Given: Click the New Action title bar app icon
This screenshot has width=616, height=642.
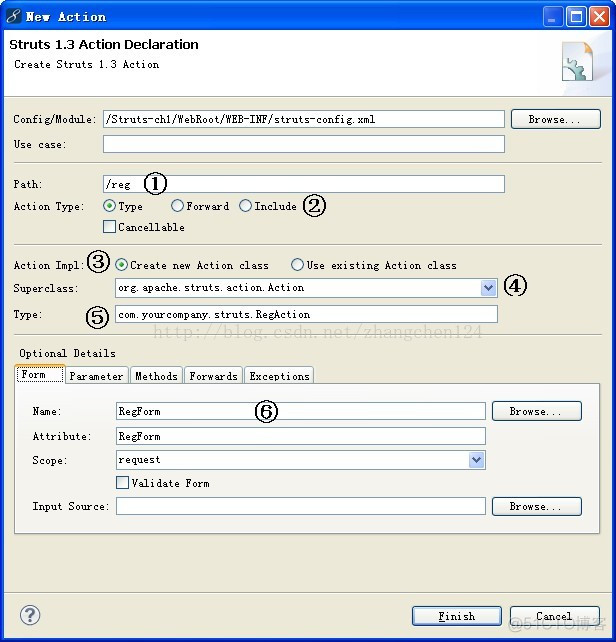Looking at the screenshot, I should [13, 16].
